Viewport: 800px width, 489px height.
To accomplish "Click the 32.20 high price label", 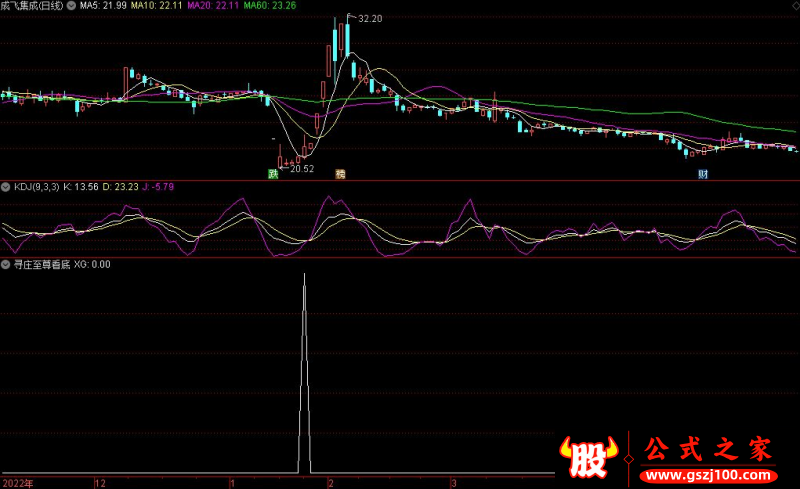I will pos(369,19).
